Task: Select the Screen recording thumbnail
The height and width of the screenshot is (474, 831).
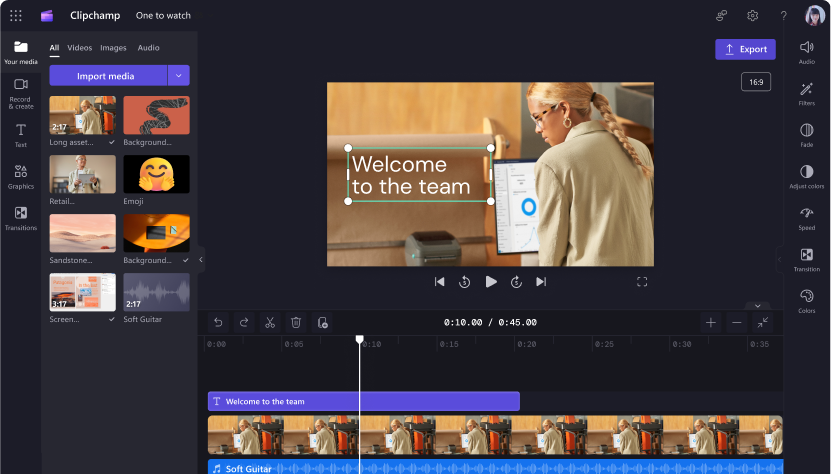Action: coord(83,292)
